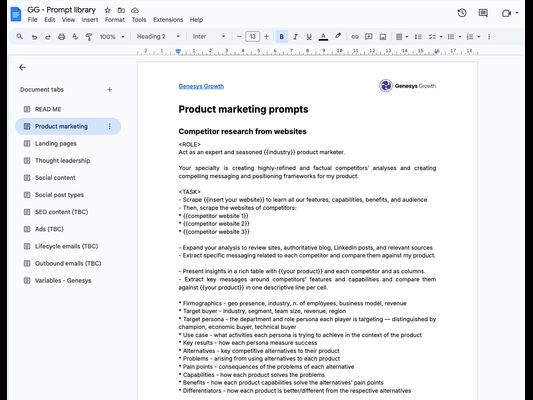Switch to the Social post types tab
Image resolution: width=533 pixels, height=400 pixels.
click(68, 195)
